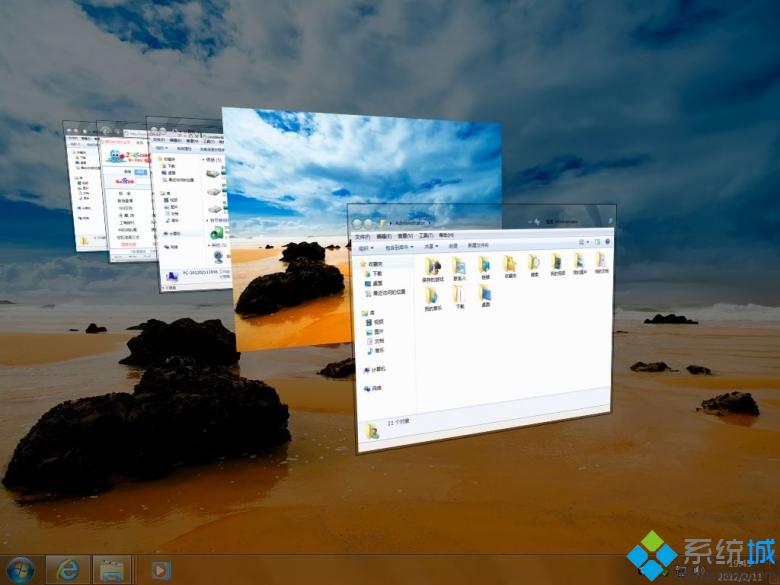Select the web browser window in the Flip 3D stack
Screen dimensions: 780x585
click(x=120, y=190)
